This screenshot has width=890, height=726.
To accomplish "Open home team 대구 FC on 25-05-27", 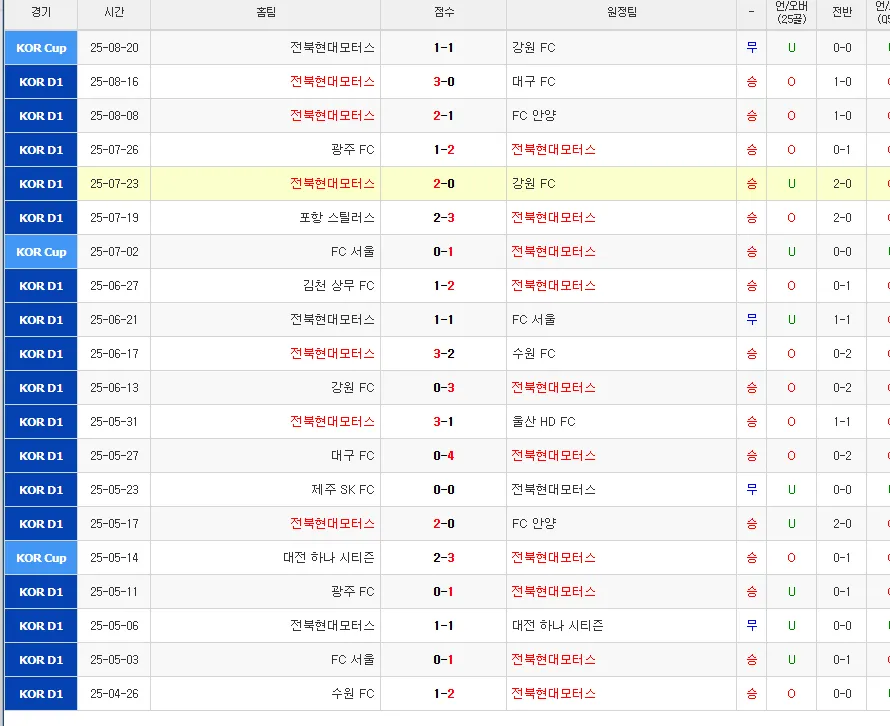I will [x=352, y=456].
